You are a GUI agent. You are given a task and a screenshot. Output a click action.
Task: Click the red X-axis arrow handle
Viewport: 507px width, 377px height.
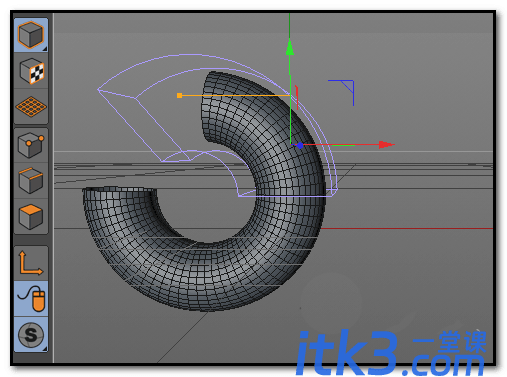click(x=387, y=145)
